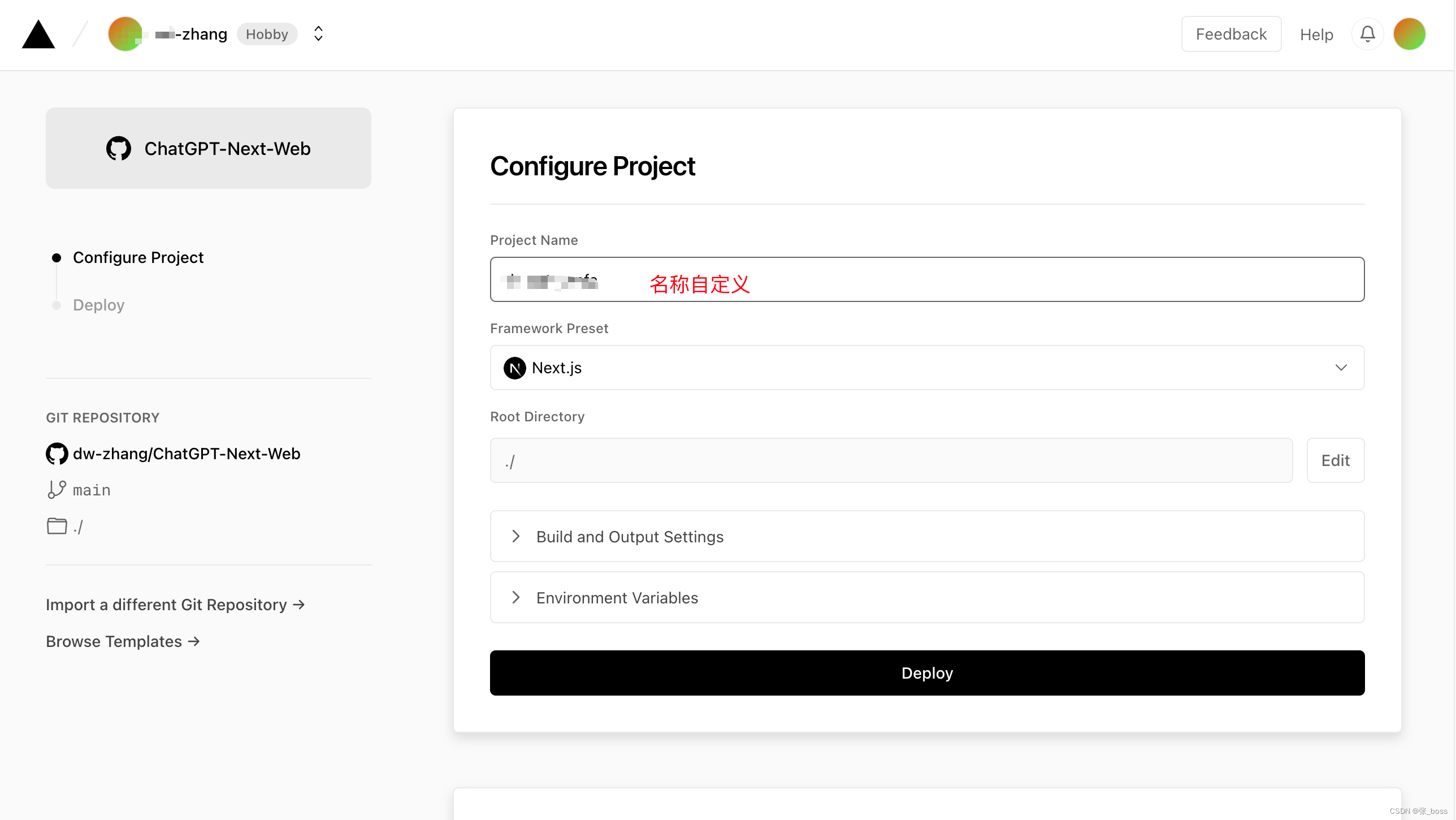Open the Feedback button
The image size is (1456, 820).
(x=1230, y=34)
